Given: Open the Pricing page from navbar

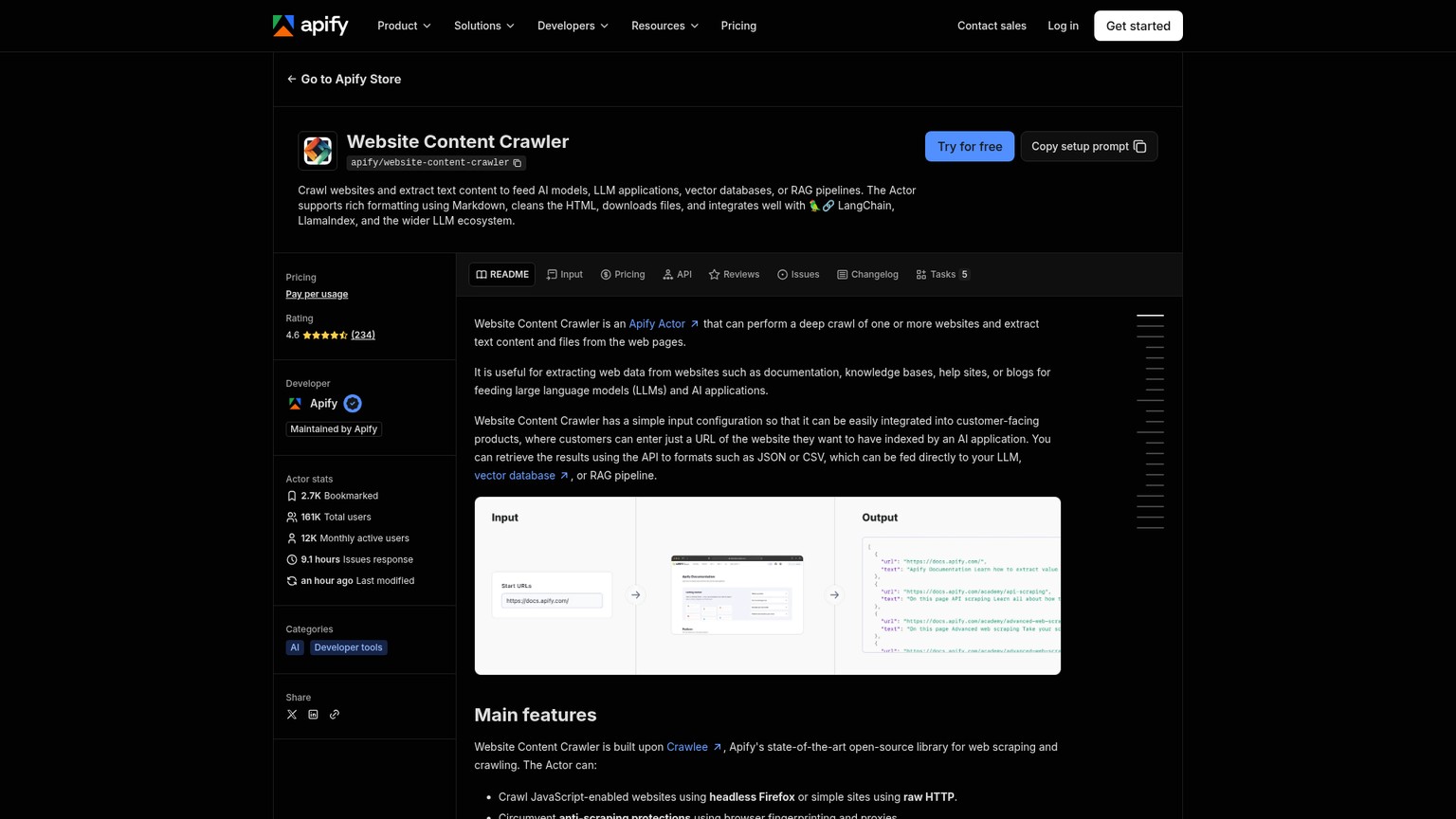Looking at the screenshot, I should click(738, 26).
